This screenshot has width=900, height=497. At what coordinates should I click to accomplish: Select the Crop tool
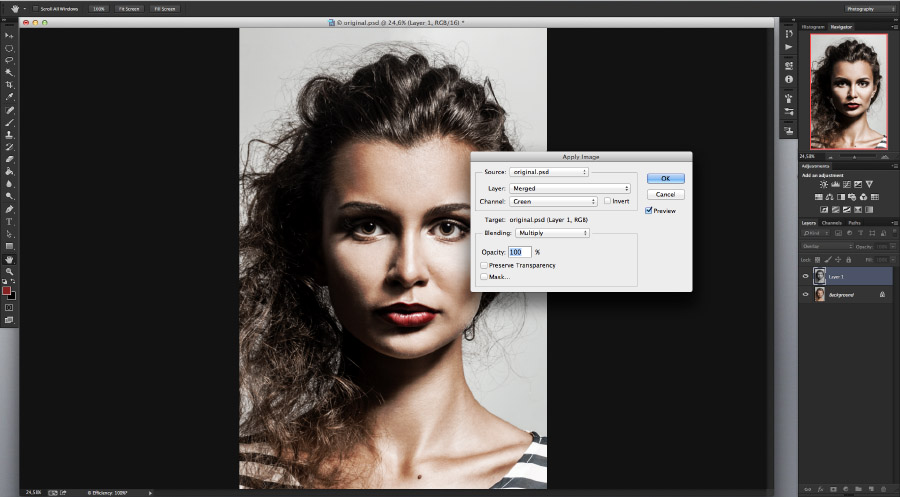point(9,84)
